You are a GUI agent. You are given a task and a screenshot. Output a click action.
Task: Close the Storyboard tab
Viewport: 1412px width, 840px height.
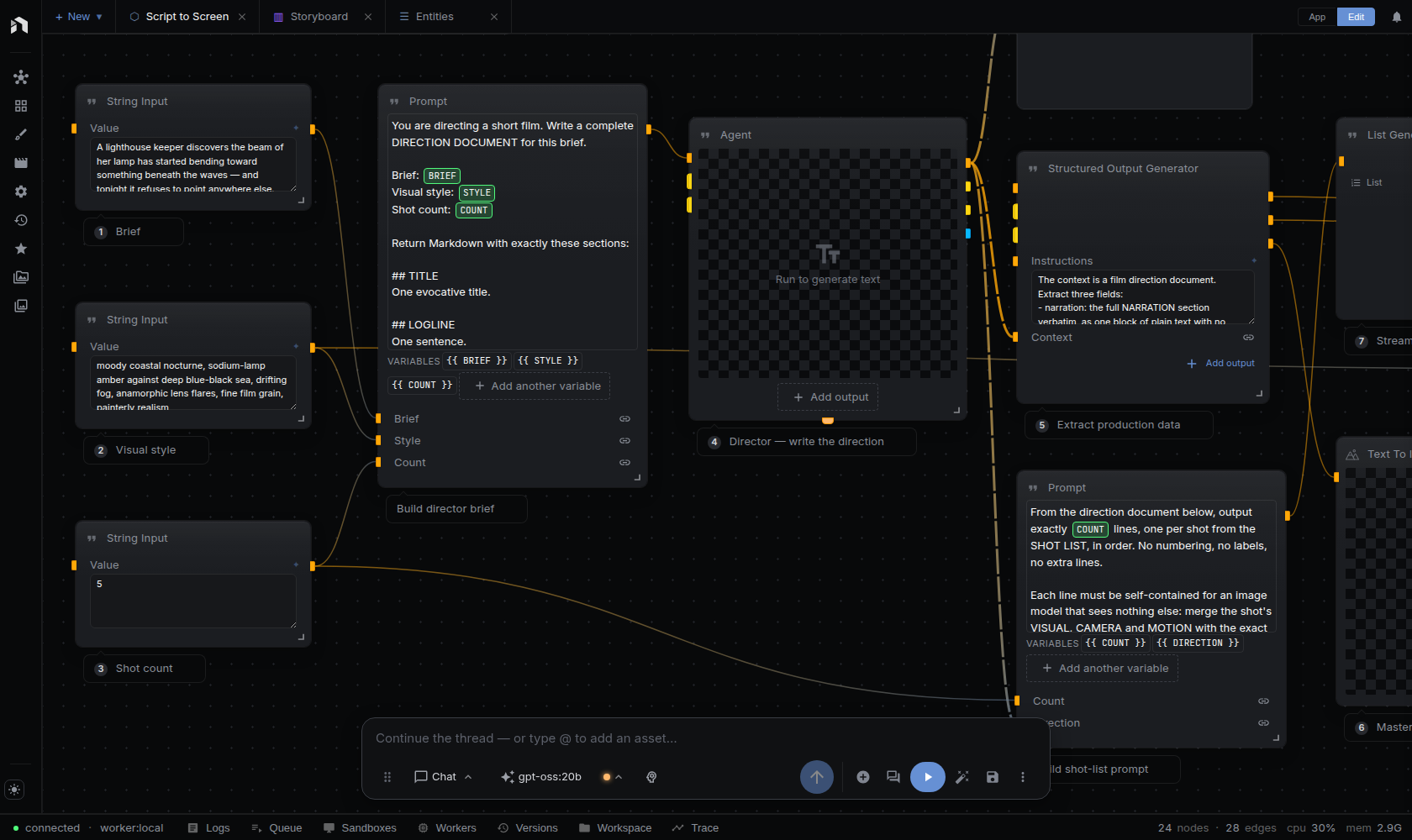tap(368, 17)
